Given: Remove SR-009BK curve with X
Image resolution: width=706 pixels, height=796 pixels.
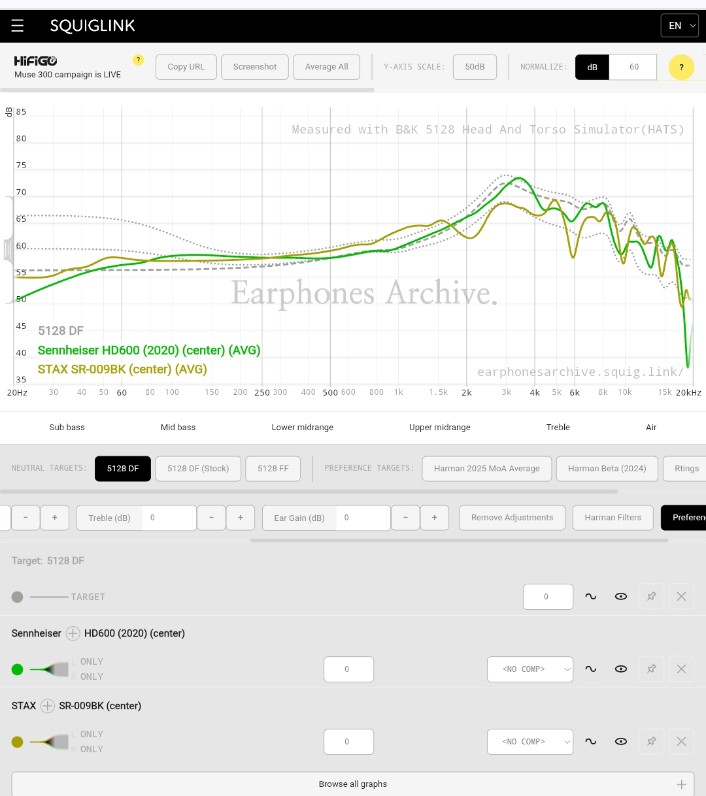Looking at the screenshot, I should pos(681,742).
